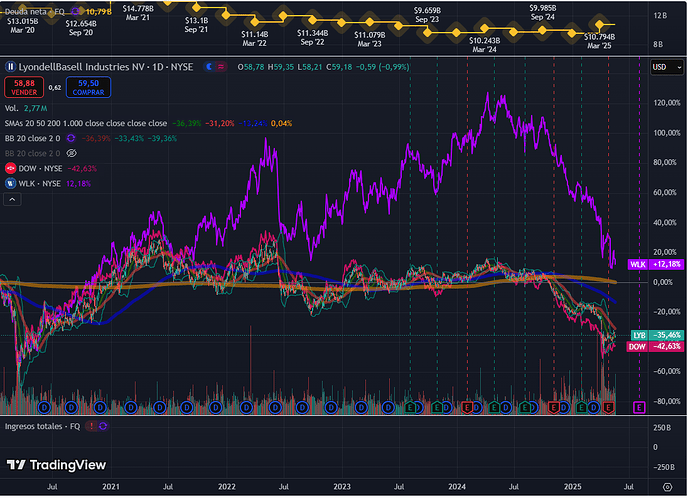Screen dimensions: 687x500
Task: Select the greyed-out BB 20 close 2 0 legend
Action: 32,153
